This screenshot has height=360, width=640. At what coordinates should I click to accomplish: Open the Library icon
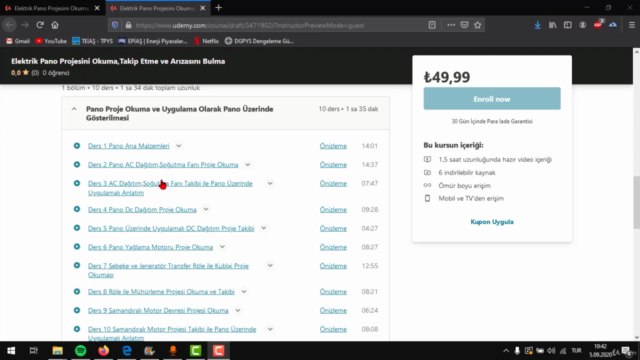[553, 25]
